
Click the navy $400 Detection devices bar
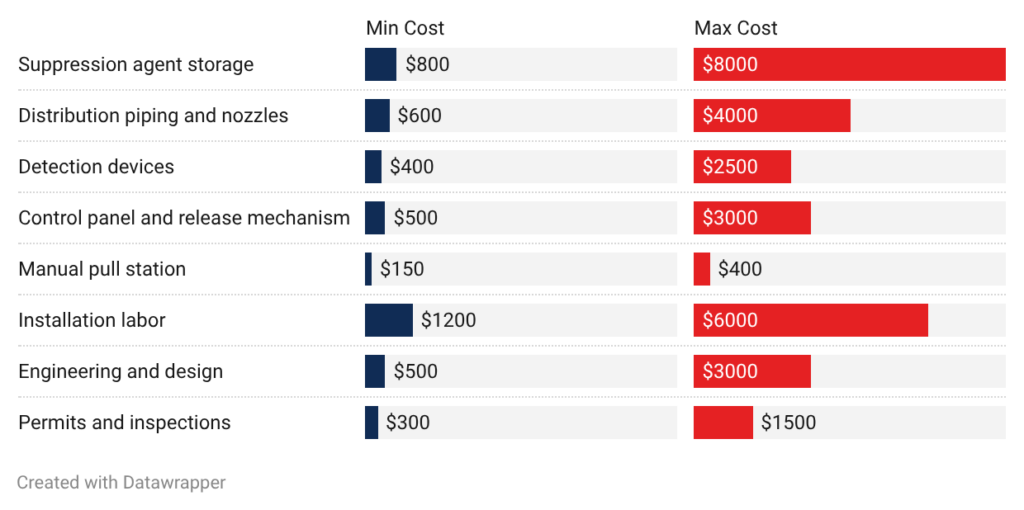373,166
